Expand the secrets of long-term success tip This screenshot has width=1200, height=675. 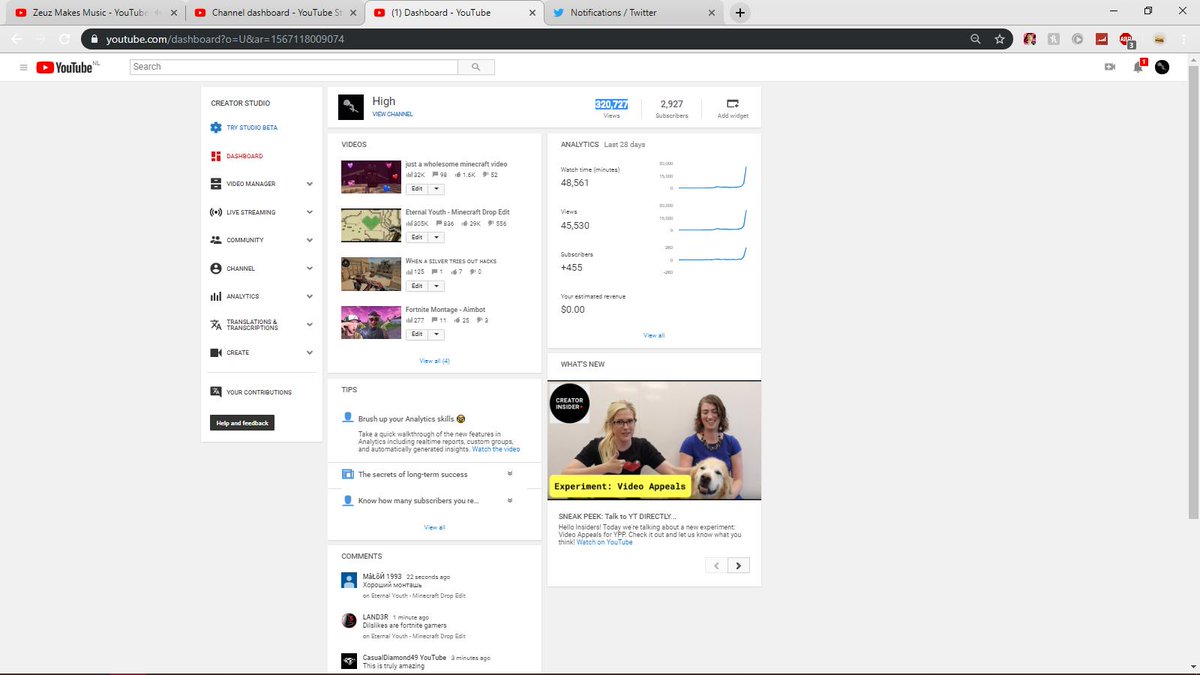point(510,474)
